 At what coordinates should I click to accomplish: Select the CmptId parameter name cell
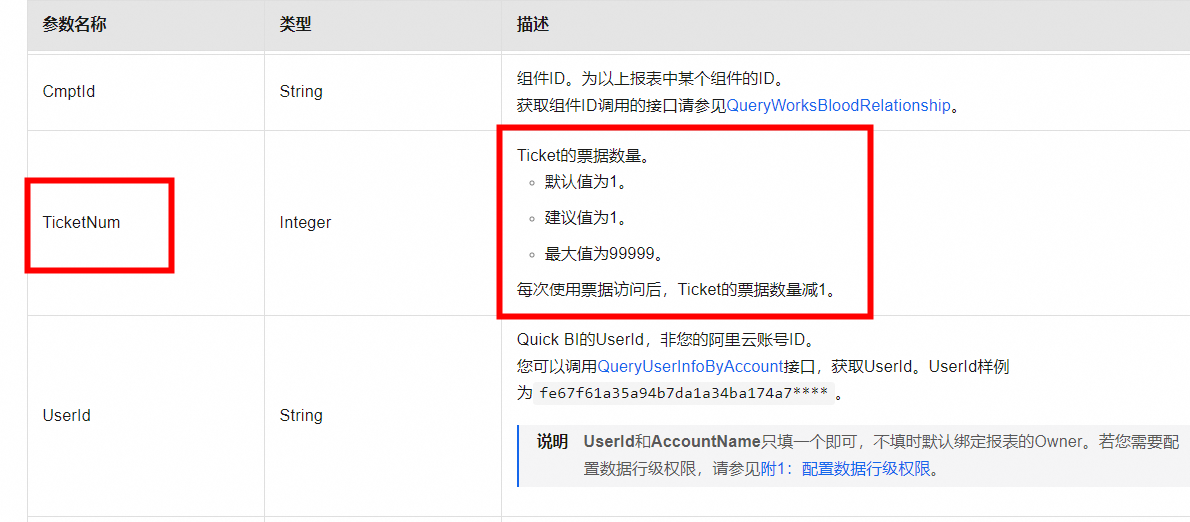point(69,91)
